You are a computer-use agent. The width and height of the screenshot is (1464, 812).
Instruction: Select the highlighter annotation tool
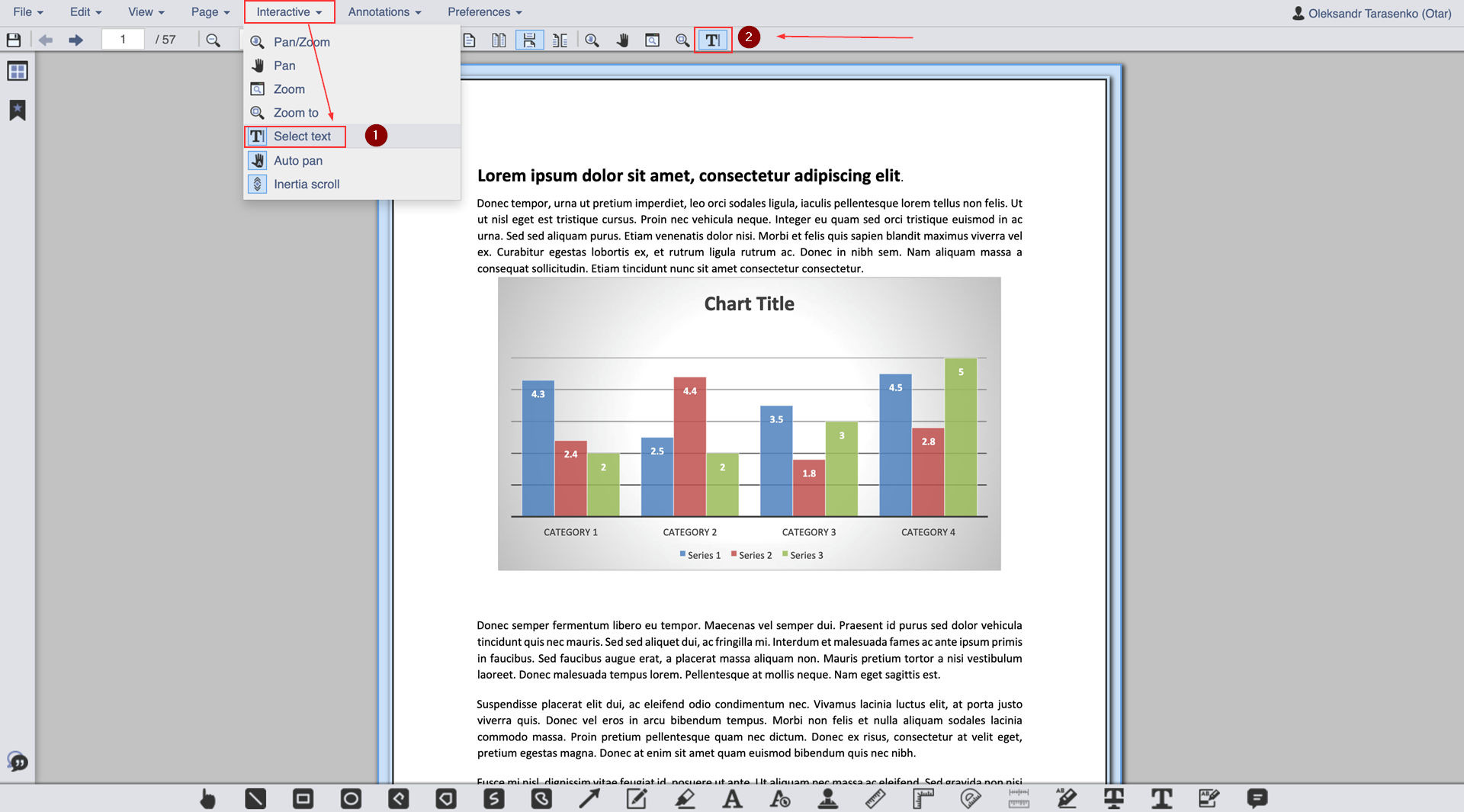click(685, 798)
